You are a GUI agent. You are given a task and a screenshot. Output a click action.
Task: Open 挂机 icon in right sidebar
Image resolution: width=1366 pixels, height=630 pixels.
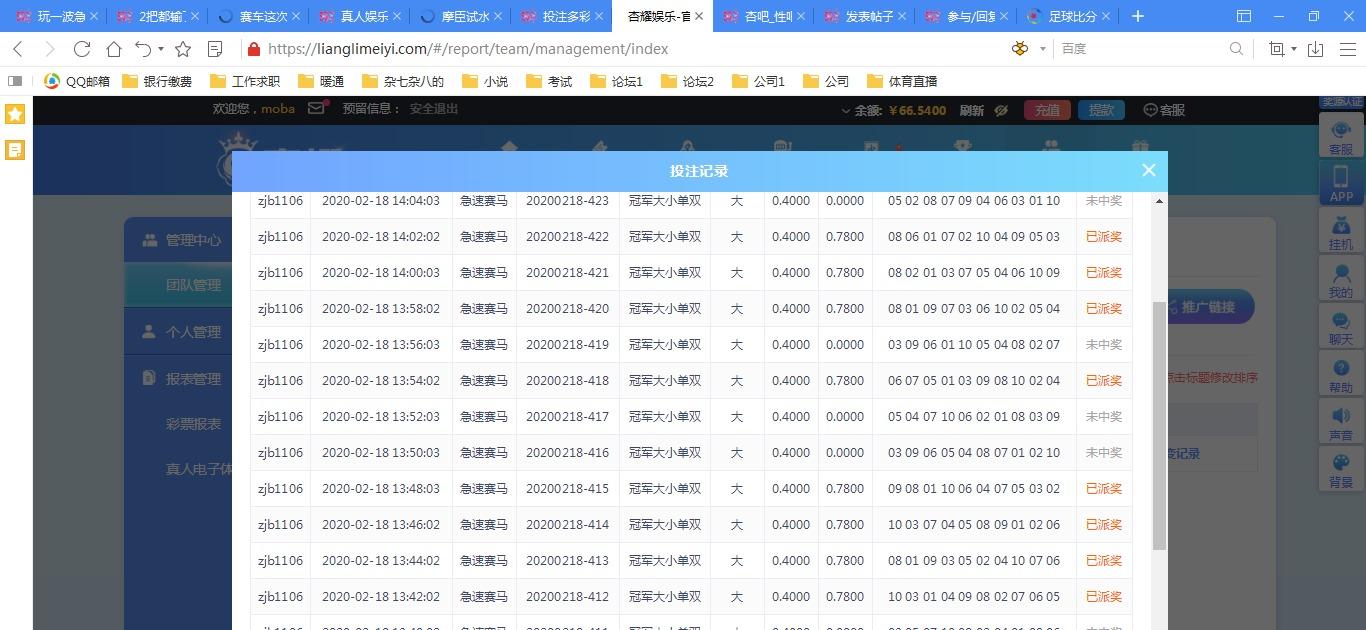coord(1340,232)
